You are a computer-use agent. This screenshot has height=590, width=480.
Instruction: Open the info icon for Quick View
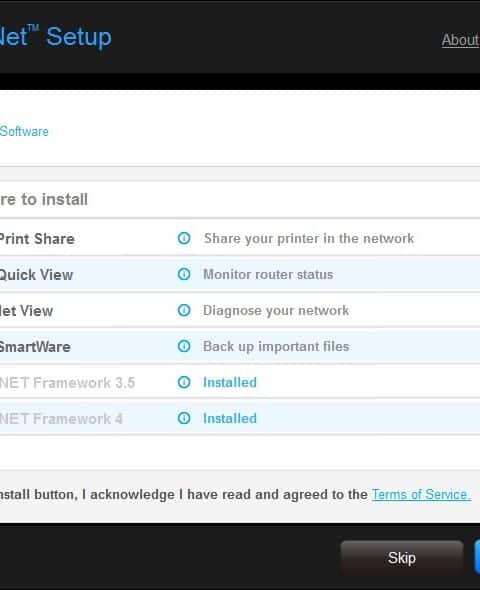[184, 274]
